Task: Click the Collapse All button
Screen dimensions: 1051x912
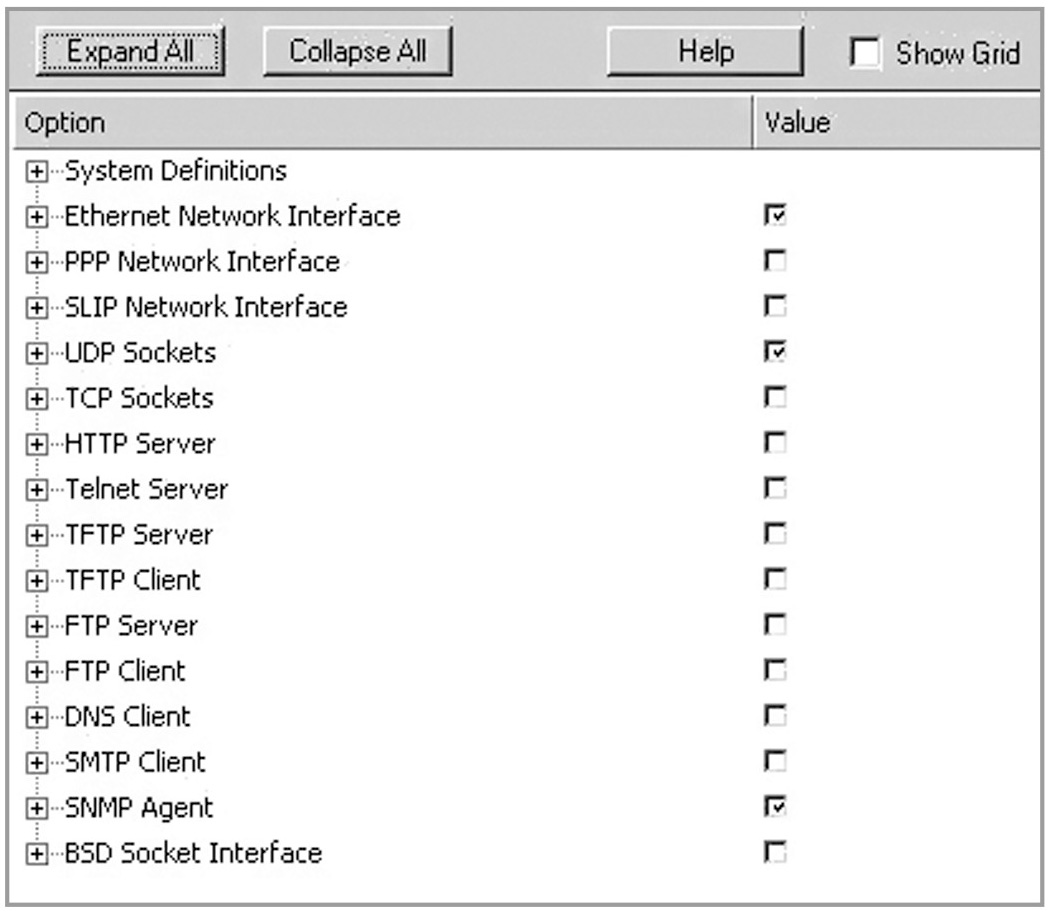Action: (x=357, y=51)
